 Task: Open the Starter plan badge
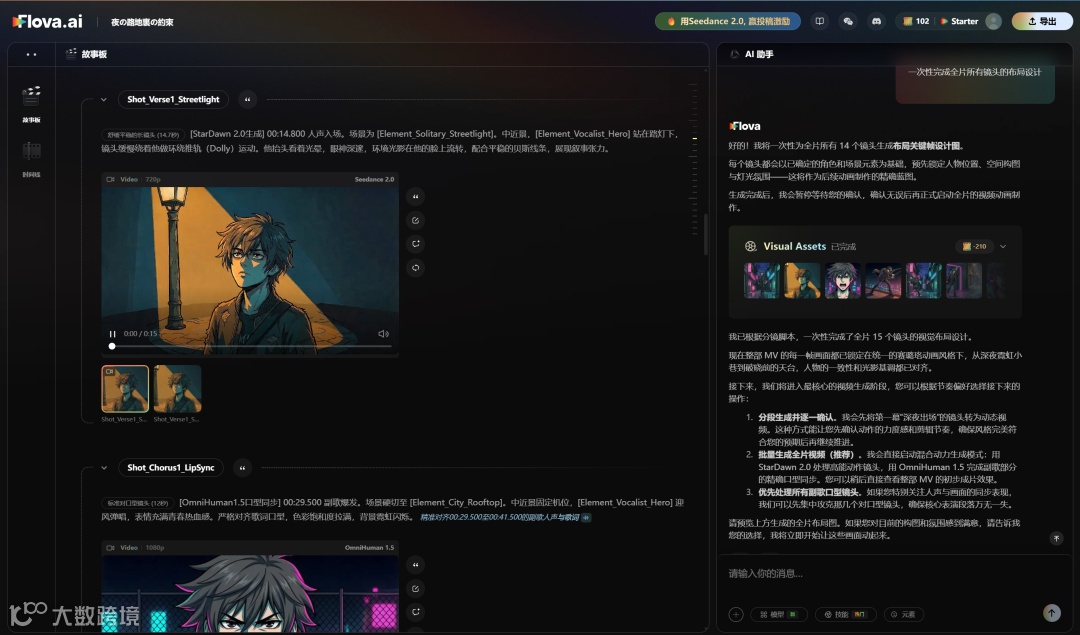[959, 21]
